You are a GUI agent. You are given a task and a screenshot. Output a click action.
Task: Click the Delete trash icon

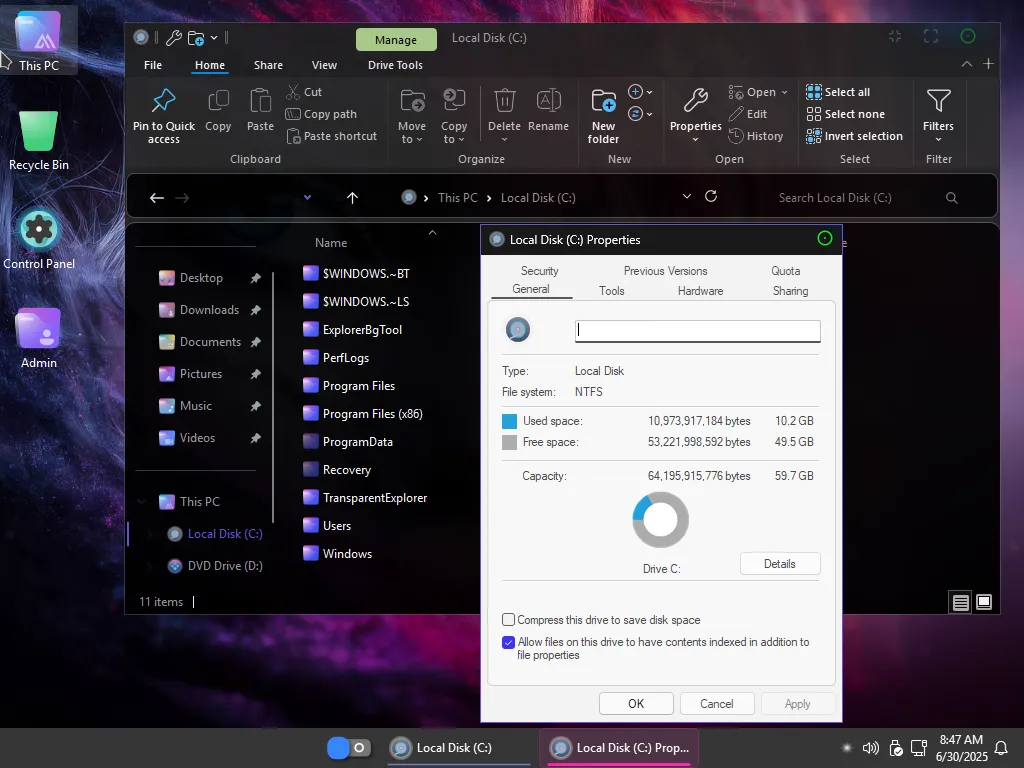pos(504,101)
